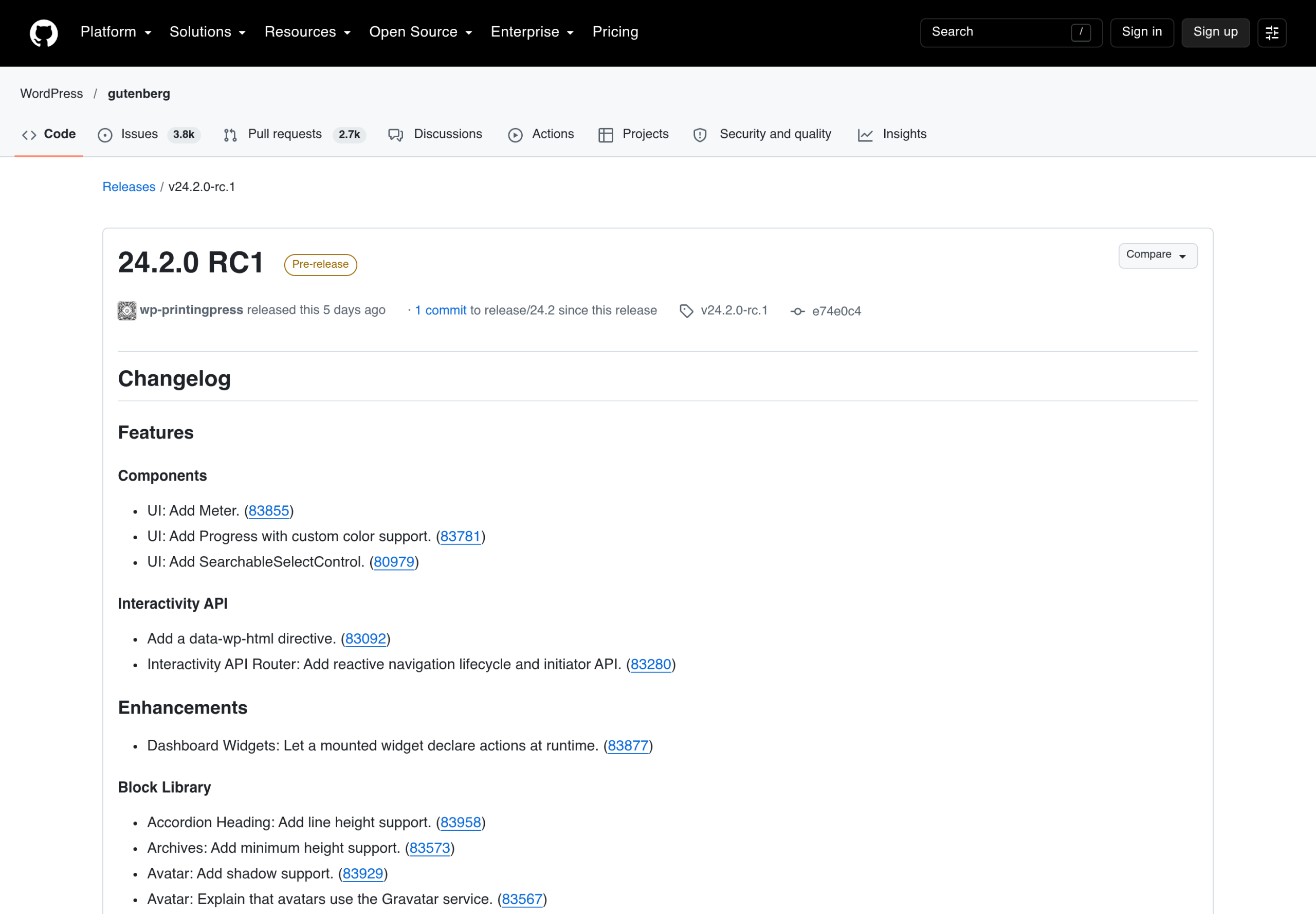Open pull request 83280 Router link
The height and width of the screenshot is (914, 1316).
651,665
